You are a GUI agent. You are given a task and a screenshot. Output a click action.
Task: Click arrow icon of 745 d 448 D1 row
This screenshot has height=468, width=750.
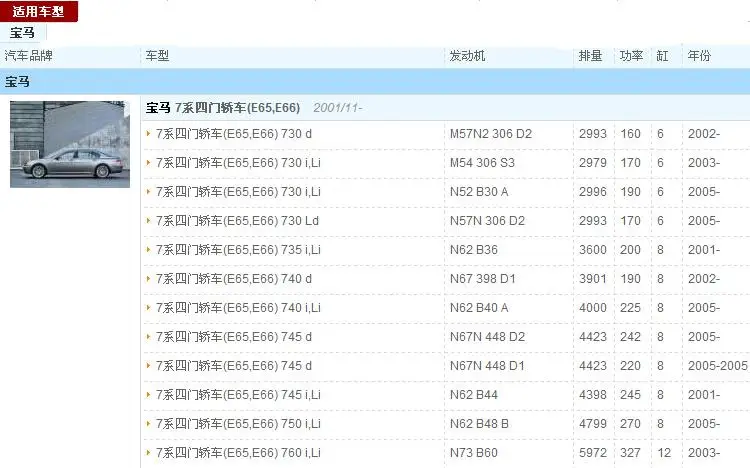coord(149,366)
